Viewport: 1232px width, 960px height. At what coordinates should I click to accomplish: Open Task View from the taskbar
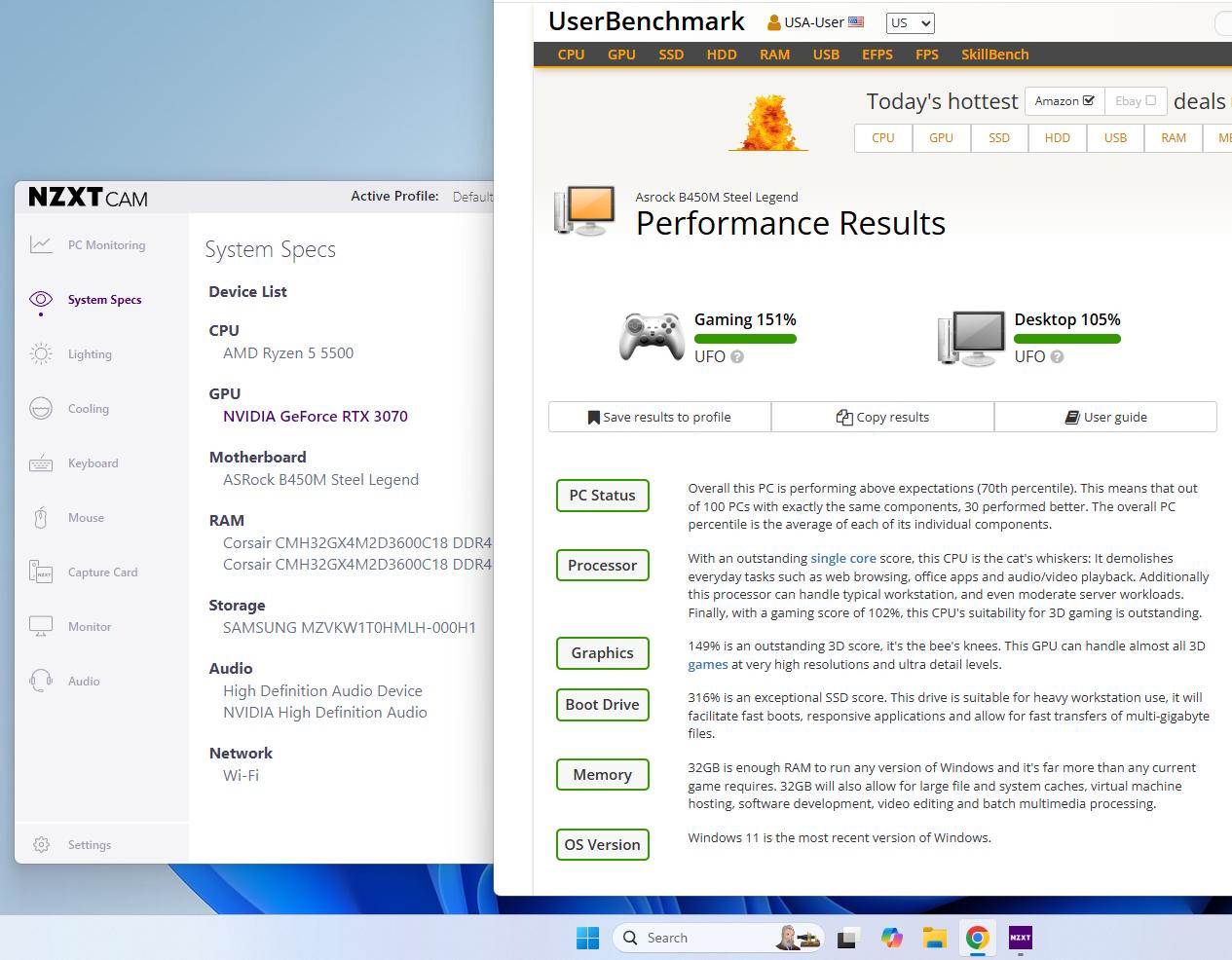846,939
